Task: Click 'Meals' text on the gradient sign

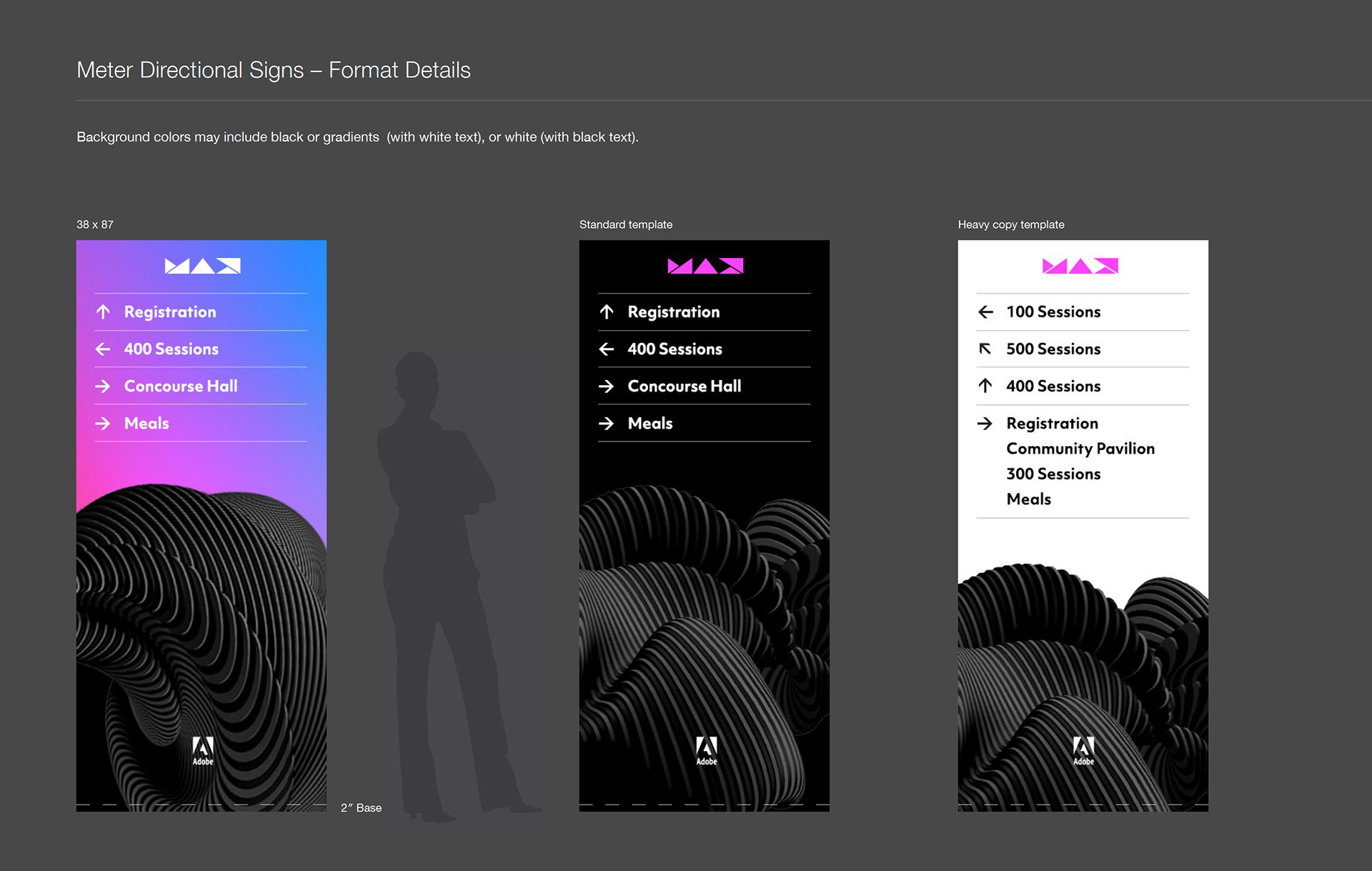Action: pos(146,423)
